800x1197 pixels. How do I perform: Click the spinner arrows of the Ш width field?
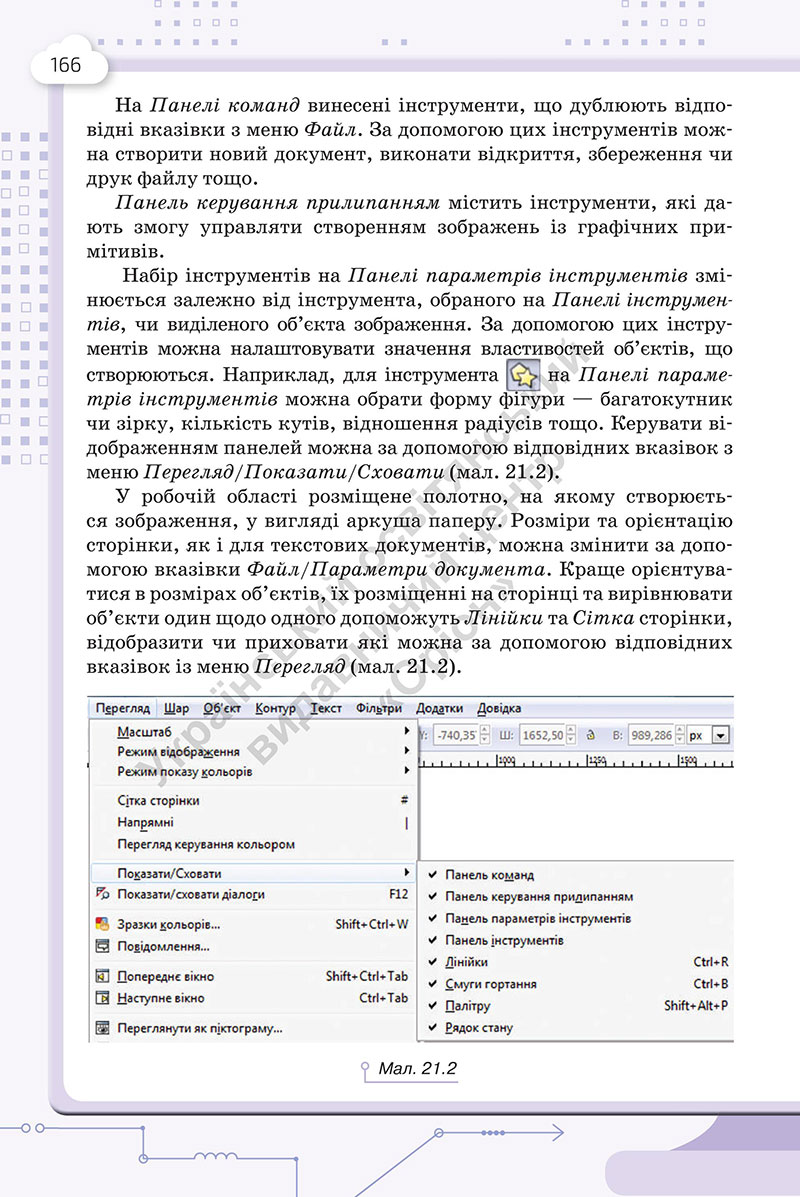pyautogui.click(x=571, y=735)
